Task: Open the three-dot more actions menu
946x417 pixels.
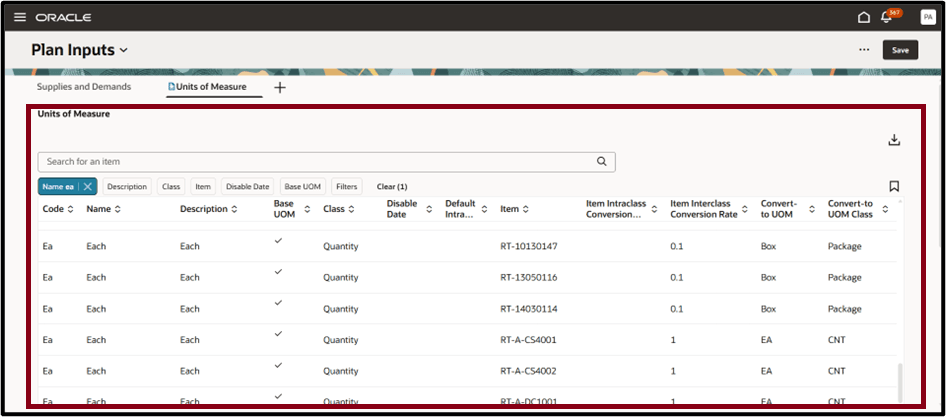Action: click(x=865, y=50)
